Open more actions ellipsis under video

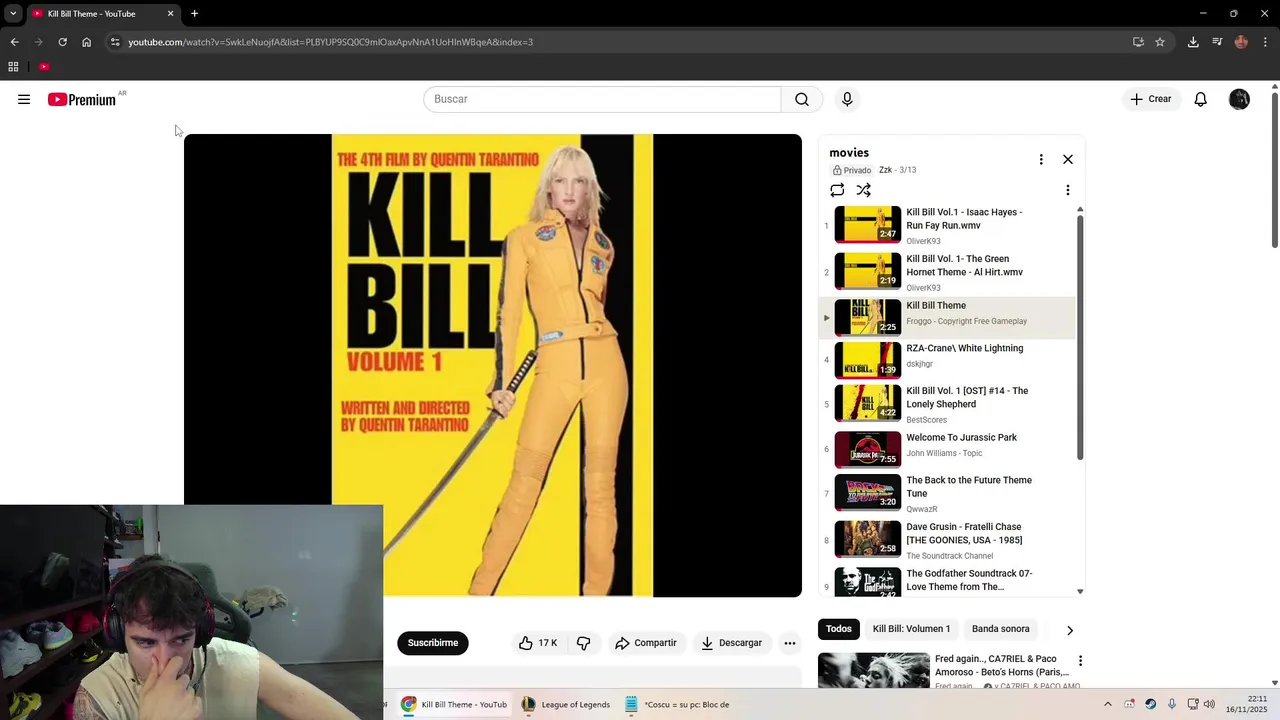click(790, 643)
